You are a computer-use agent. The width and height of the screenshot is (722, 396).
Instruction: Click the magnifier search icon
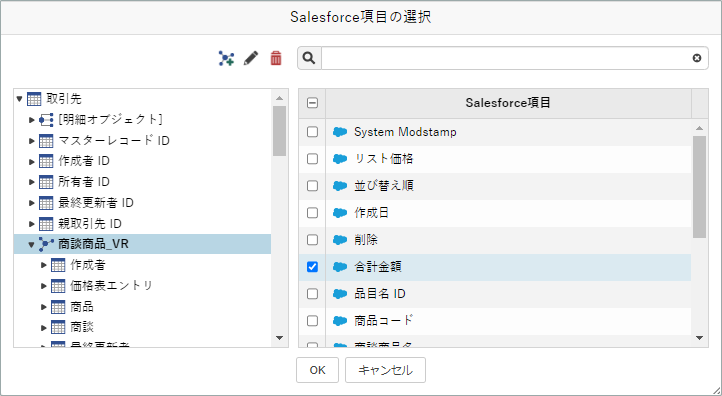pyautogui.click(x=309, y=58)
